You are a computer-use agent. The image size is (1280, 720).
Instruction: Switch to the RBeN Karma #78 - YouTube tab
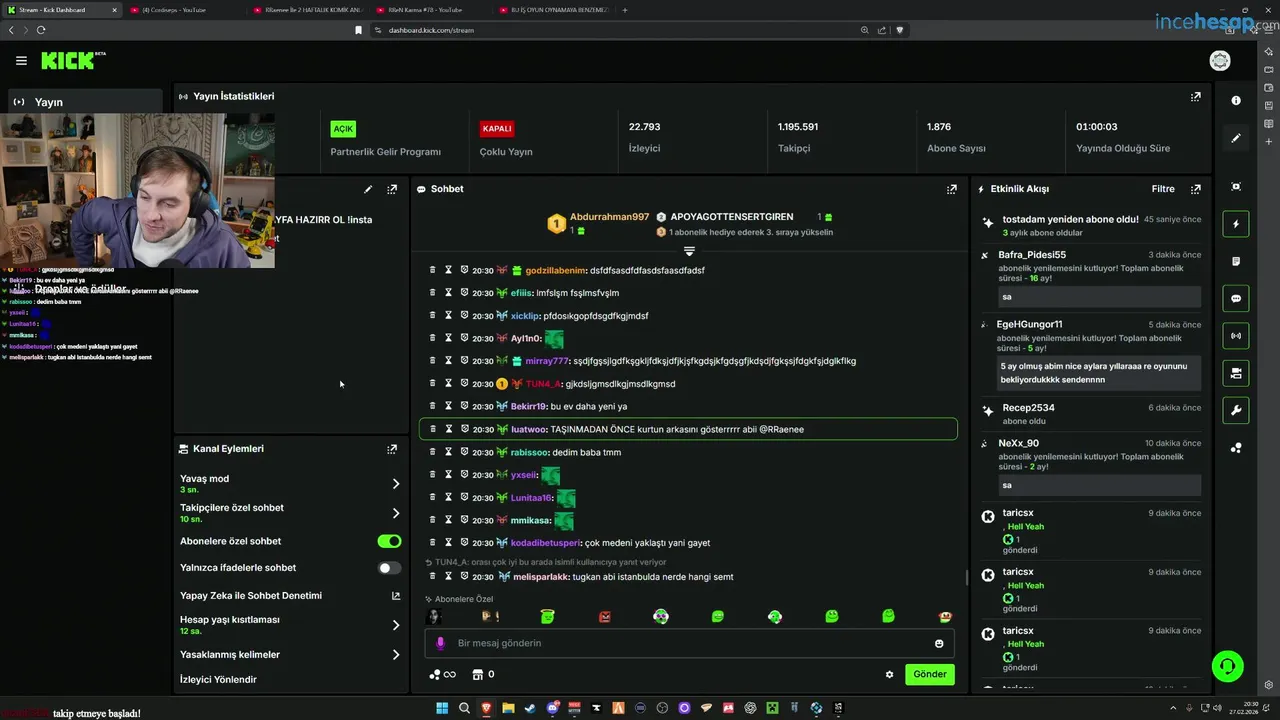(432, 10)
